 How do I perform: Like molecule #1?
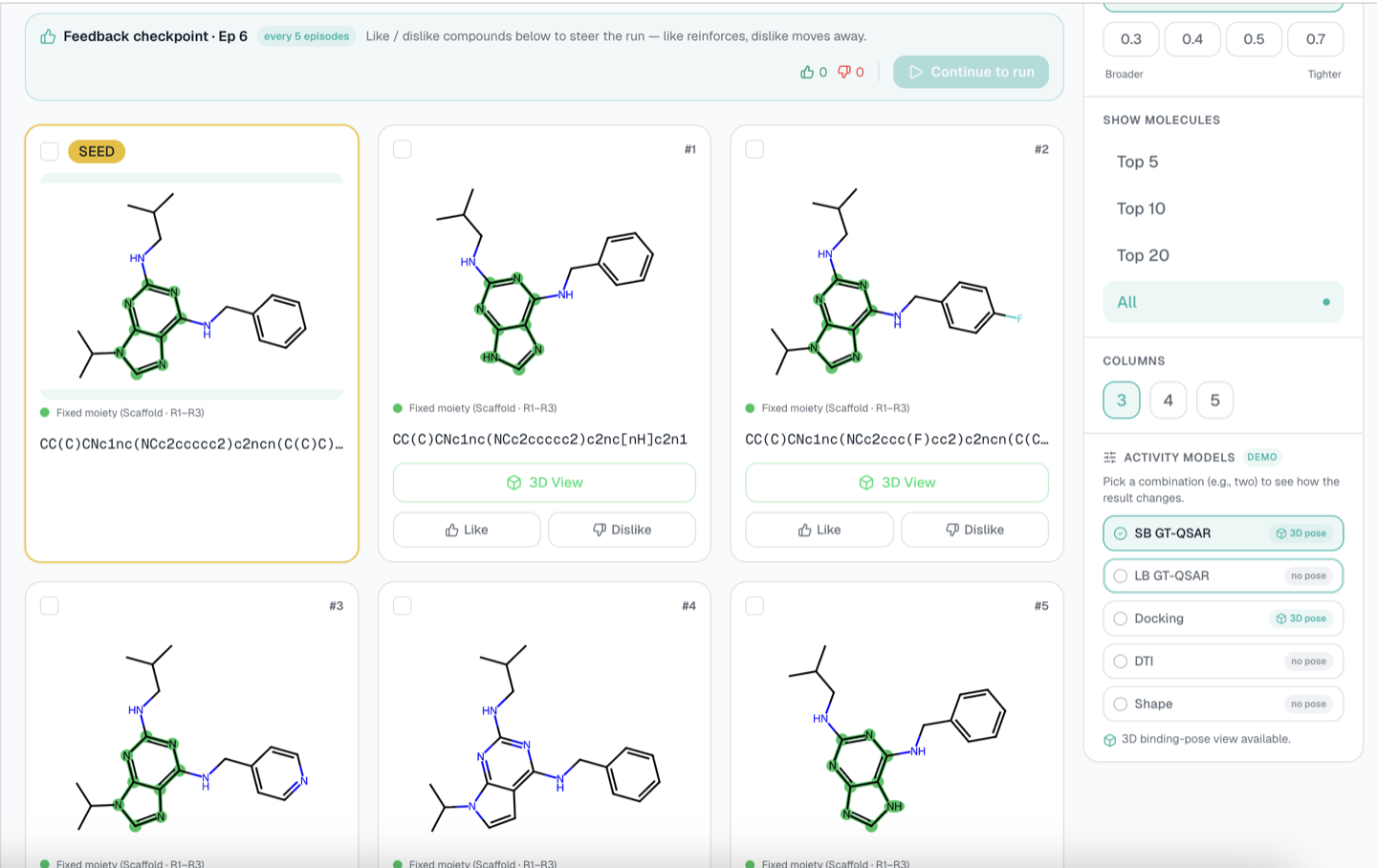[x=467, y=530]
